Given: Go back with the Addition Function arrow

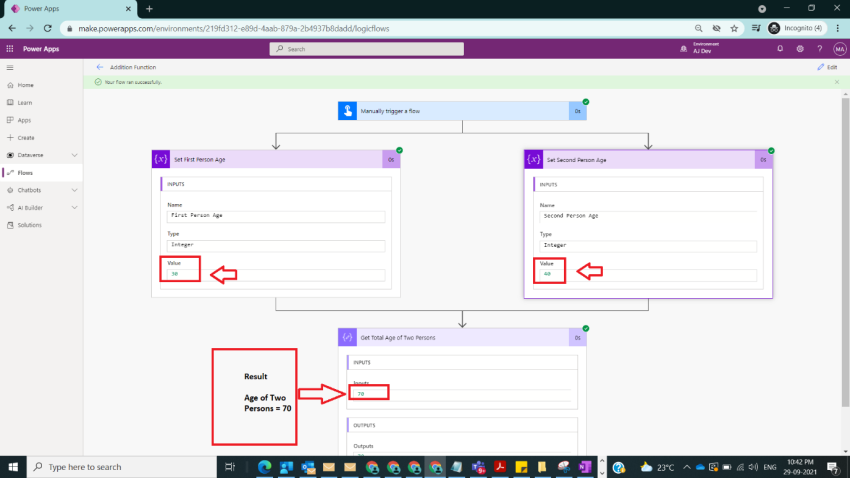Looking at the screenshot, I should click(100, 67).
